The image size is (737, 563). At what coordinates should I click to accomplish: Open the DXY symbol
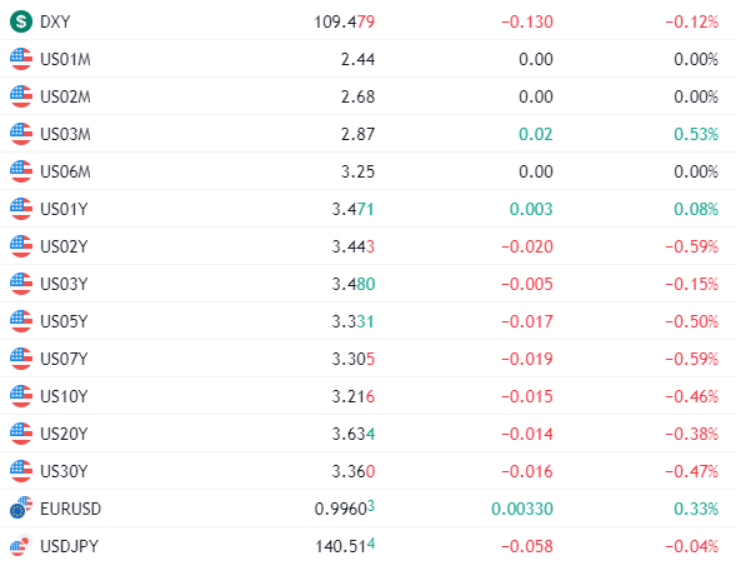55,22
